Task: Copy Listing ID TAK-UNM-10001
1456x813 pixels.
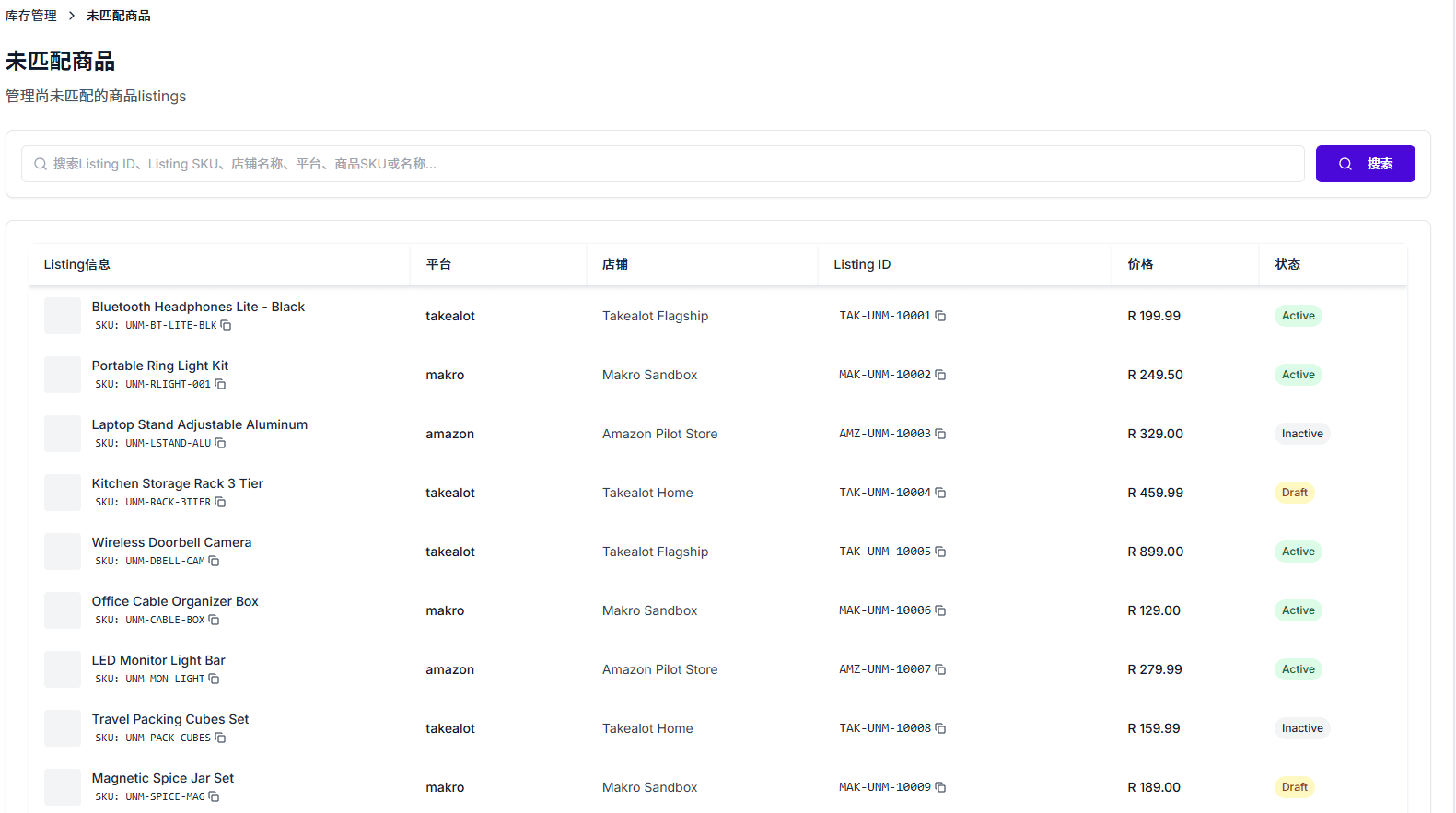Action: pyautogui.click(x=940, y=316)
